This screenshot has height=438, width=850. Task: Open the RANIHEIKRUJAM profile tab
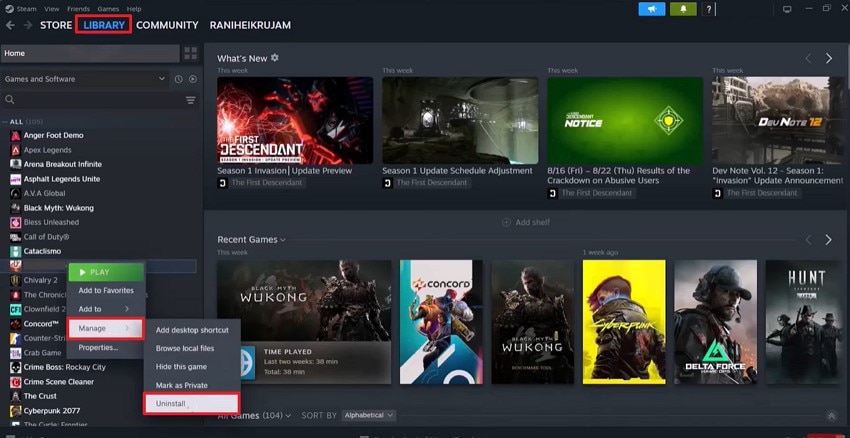pyautogui.click(x=250, y=25)
